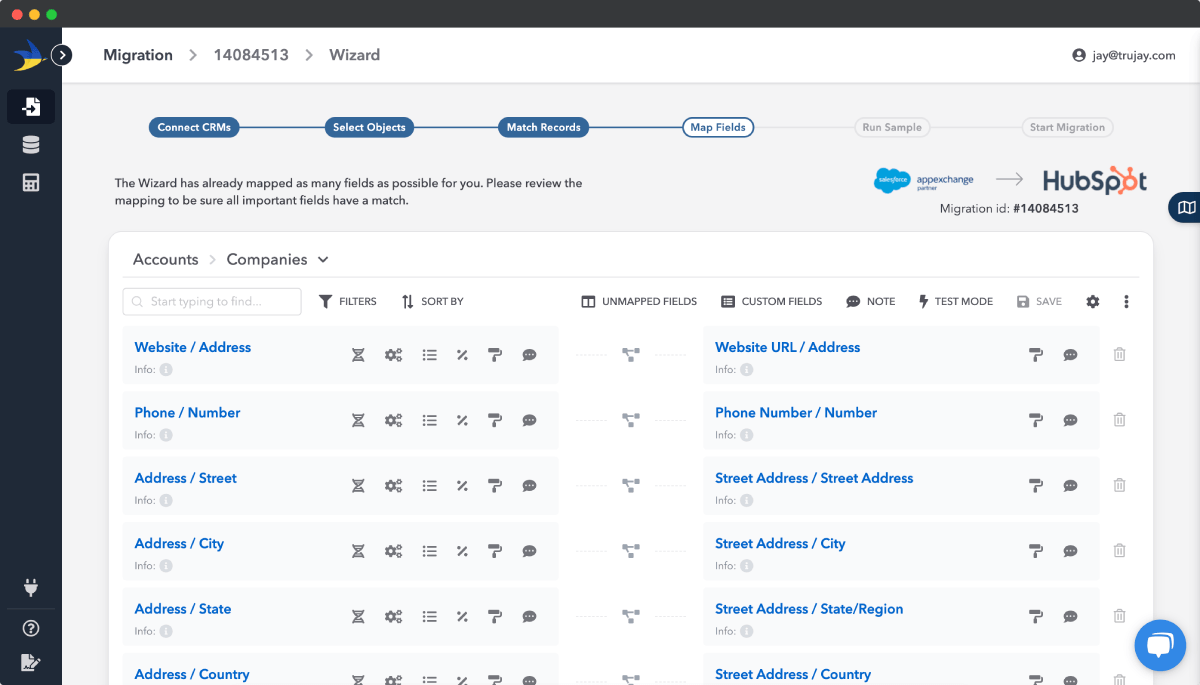The image size is (1200, 685).
Task: Click the percent icon in Address / City row
Action: 462,551
